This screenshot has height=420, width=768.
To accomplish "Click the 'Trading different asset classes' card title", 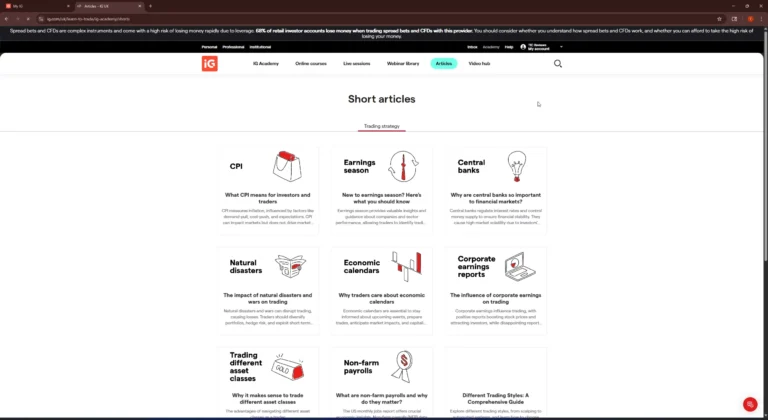I will [x=245, y=367].
